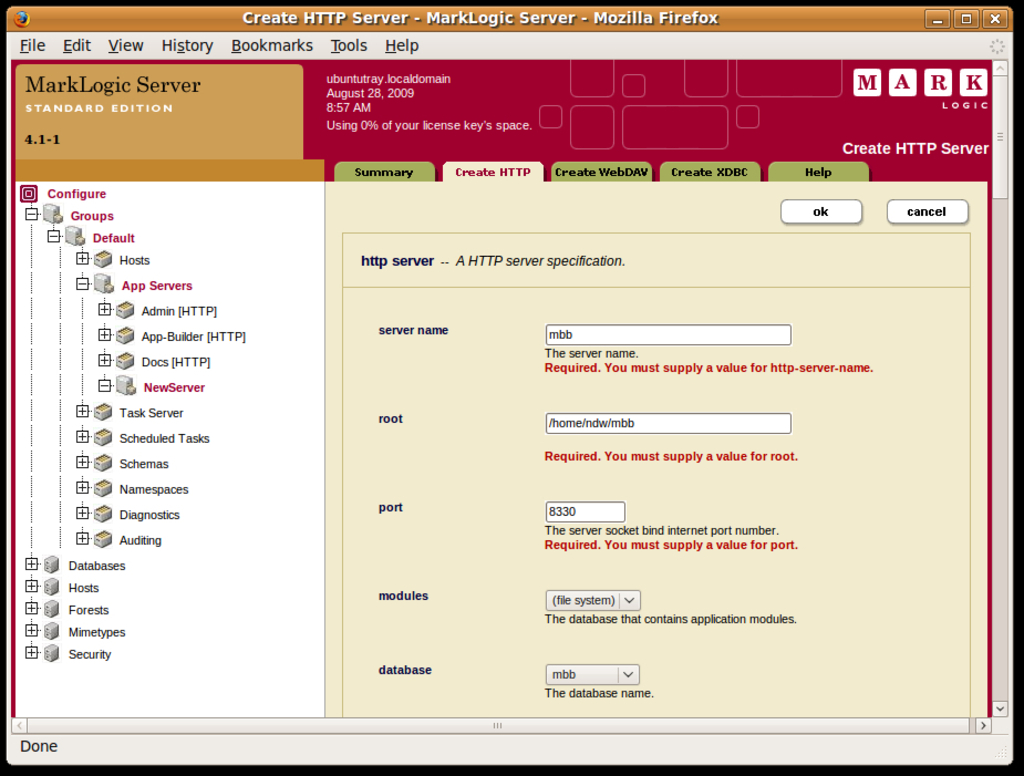Click the ok button

coord(821,212)
